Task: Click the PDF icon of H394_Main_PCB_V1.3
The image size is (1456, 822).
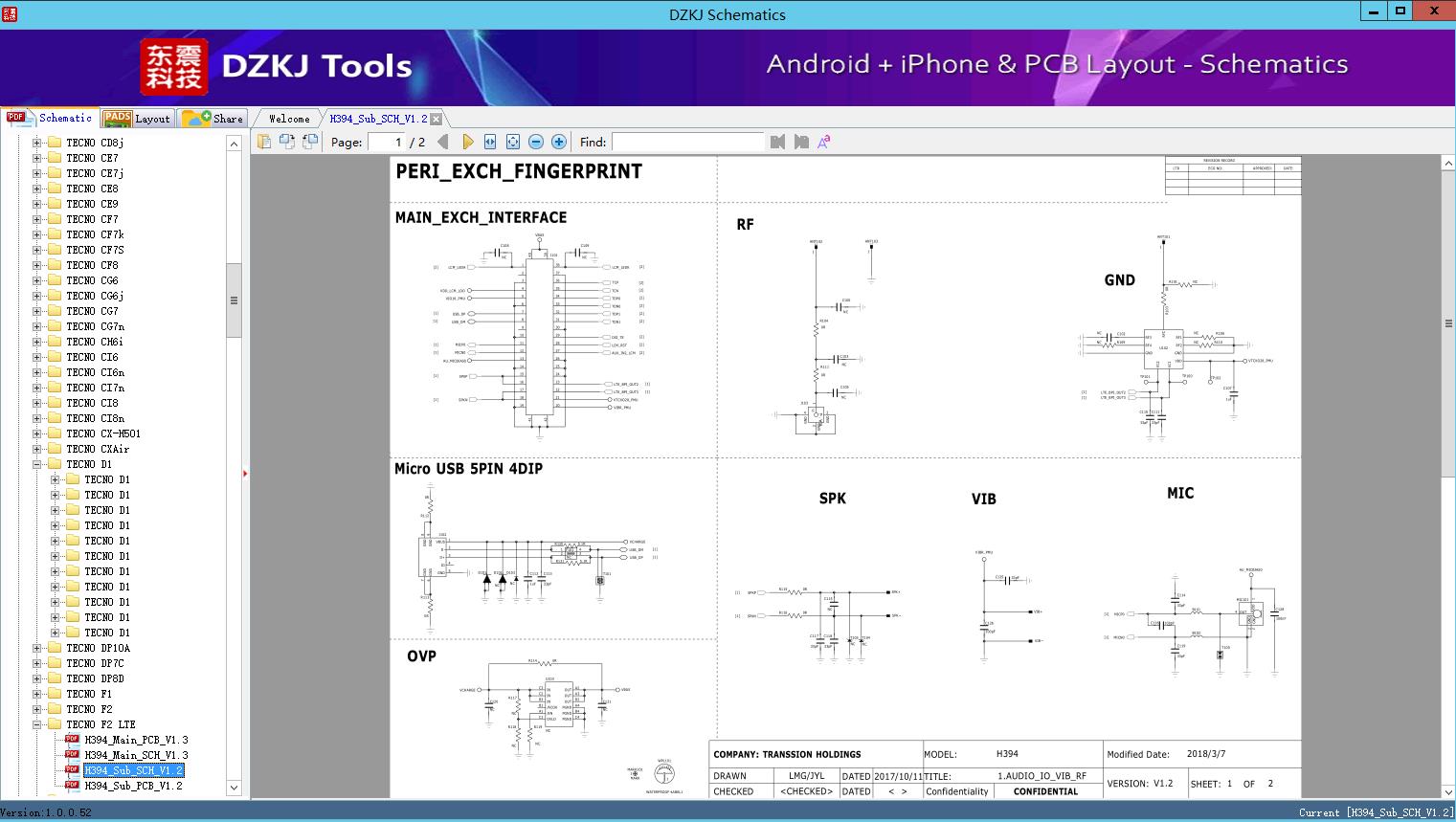Action: point(72,740)
